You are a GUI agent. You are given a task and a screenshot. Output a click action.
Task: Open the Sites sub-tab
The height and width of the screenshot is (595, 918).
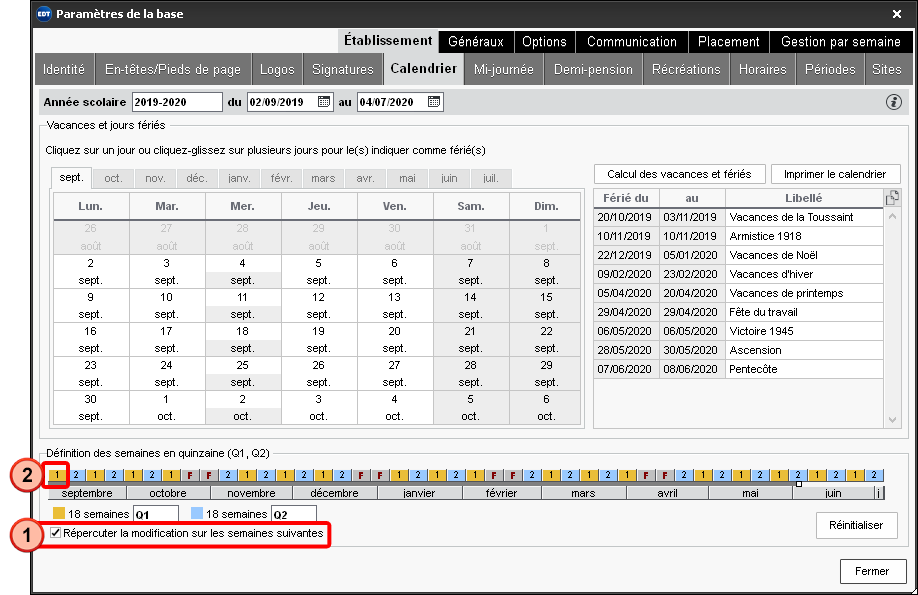pos(886,69)
